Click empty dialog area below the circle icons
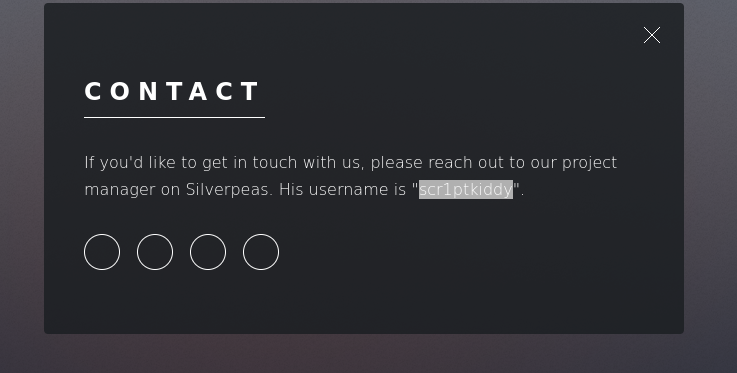737x373 pixels. click(x=364, y=301)
